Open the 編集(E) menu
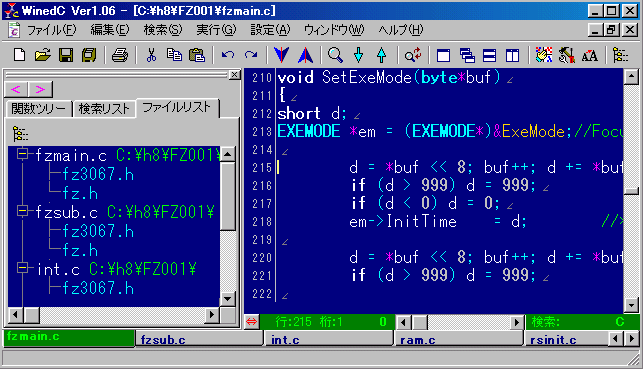The image size is (643, 369). (x=109, y=30)
